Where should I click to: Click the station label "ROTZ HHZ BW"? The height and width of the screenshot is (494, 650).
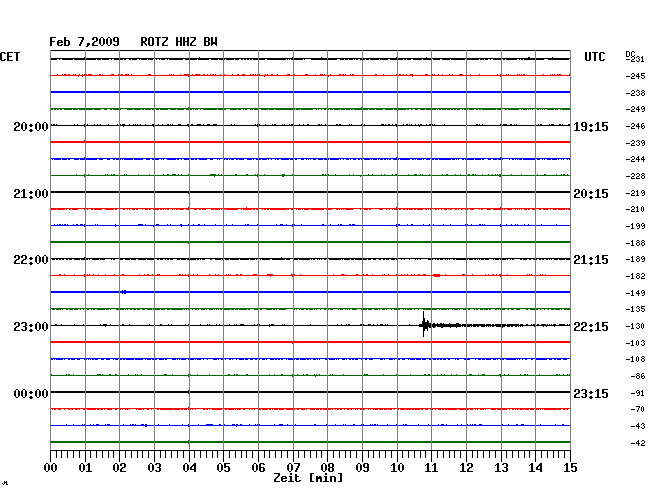179,42
